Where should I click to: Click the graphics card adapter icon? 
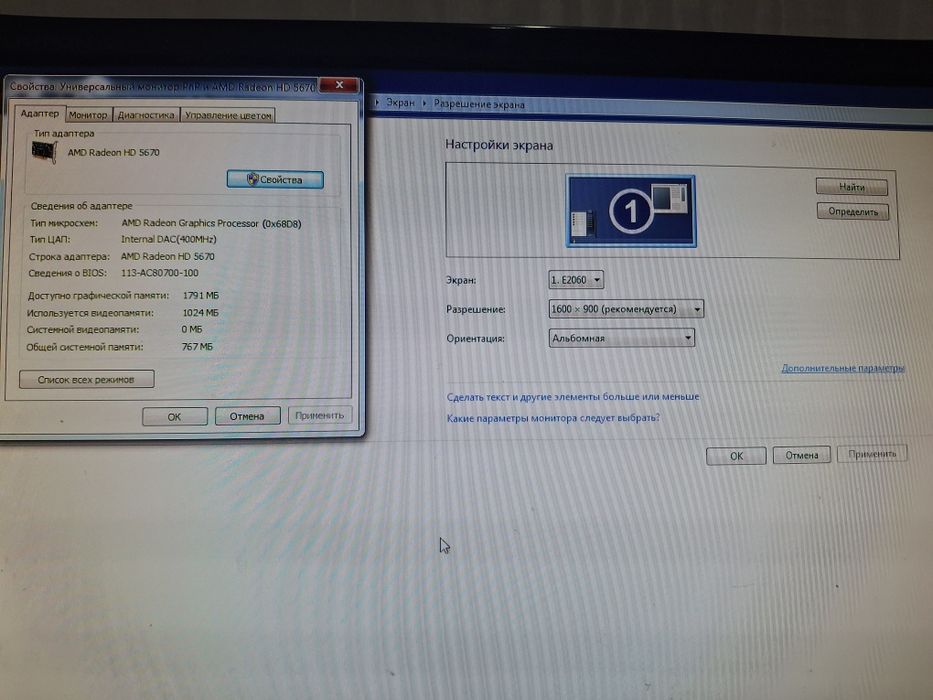click(x=43, y=152)
